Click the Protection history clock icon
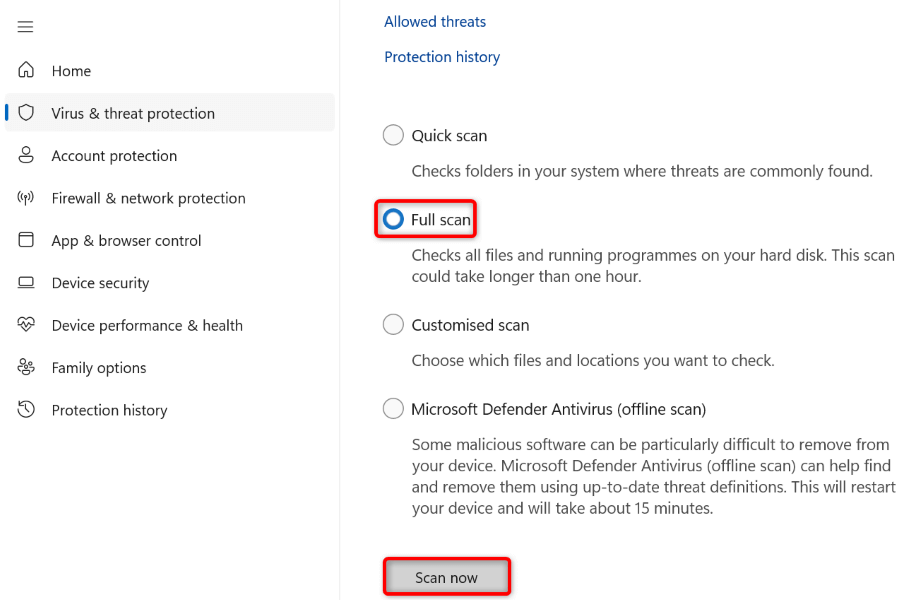The width and height of the screenshot is (914, 600). pos(27,410)
